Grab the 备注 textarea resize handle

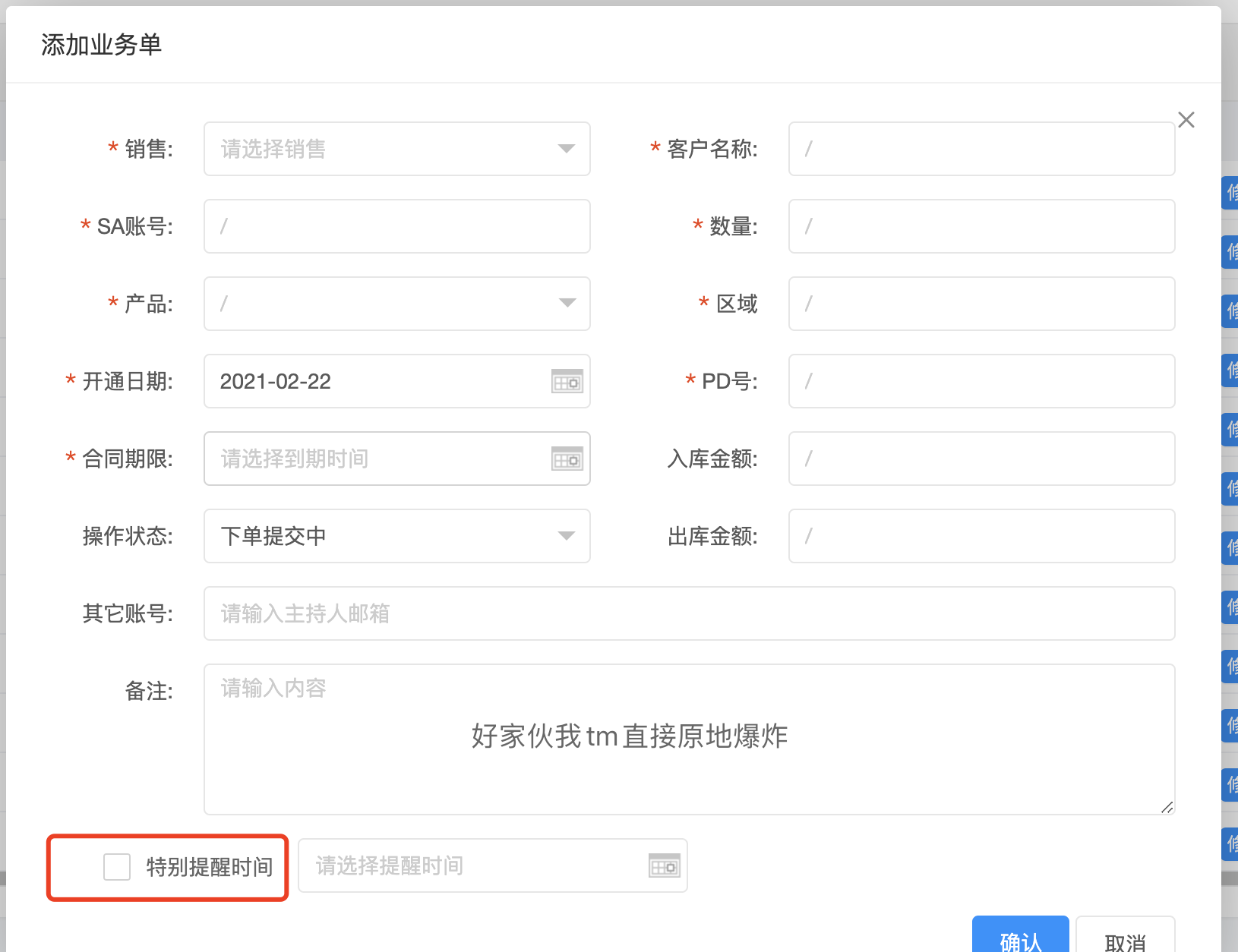point(1167,807)
